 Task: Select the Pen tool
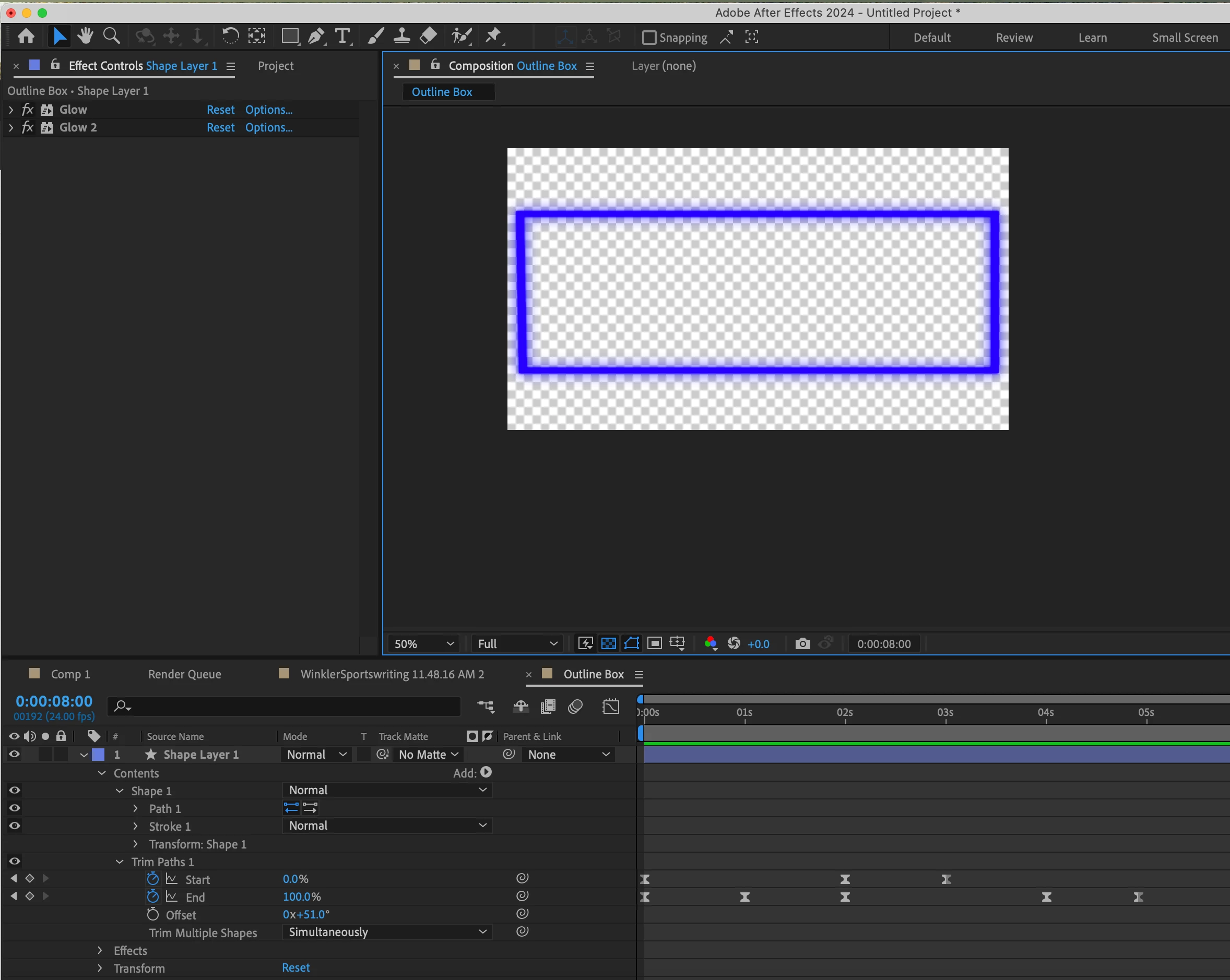(315, 37)
